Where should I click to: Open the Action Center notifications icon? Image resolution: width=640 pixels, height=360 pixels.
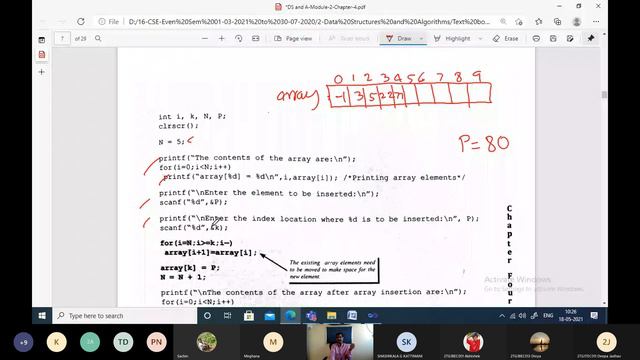[x=594, y=316]
